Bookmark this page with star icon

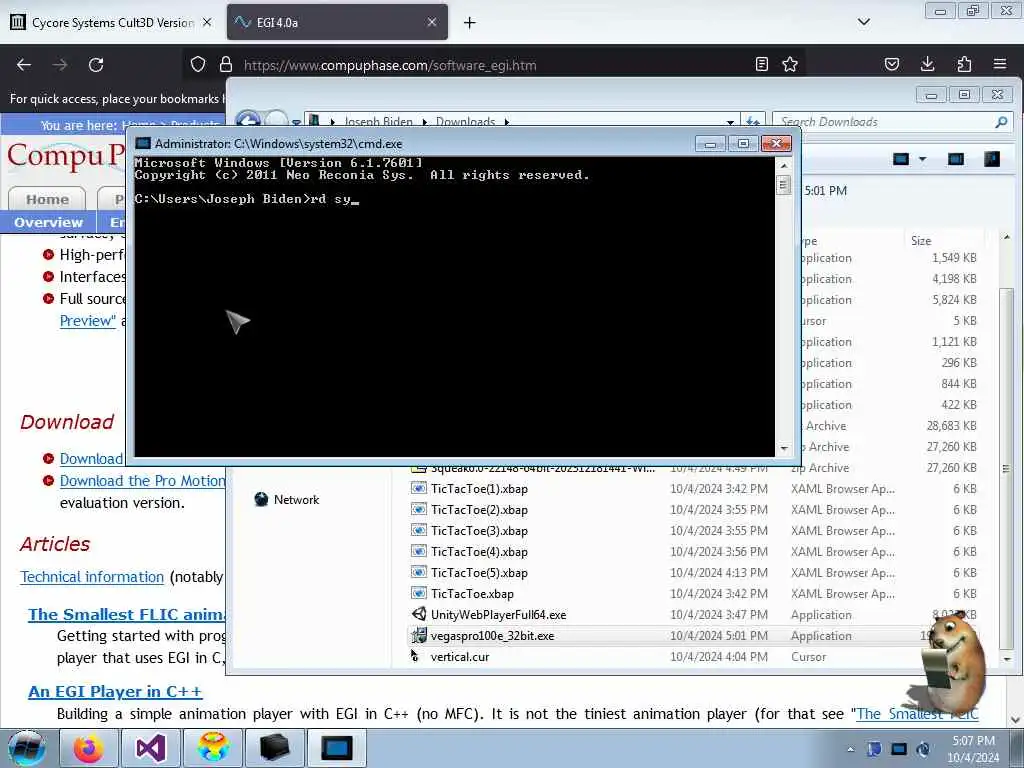[x=790, y=64]
